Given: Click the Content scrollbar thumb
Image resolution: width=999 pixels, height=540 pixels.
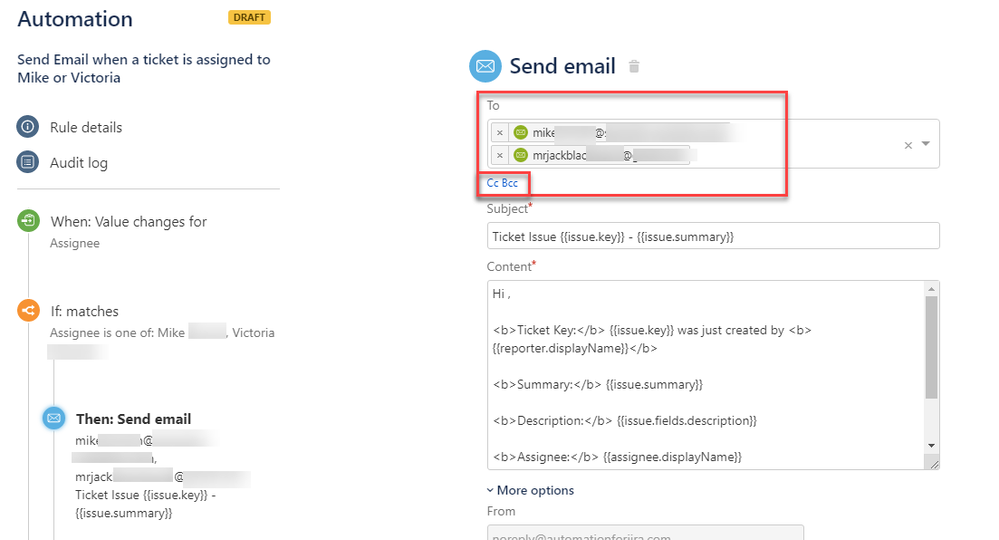Looking at the screenshot, I should click(931, 347).
